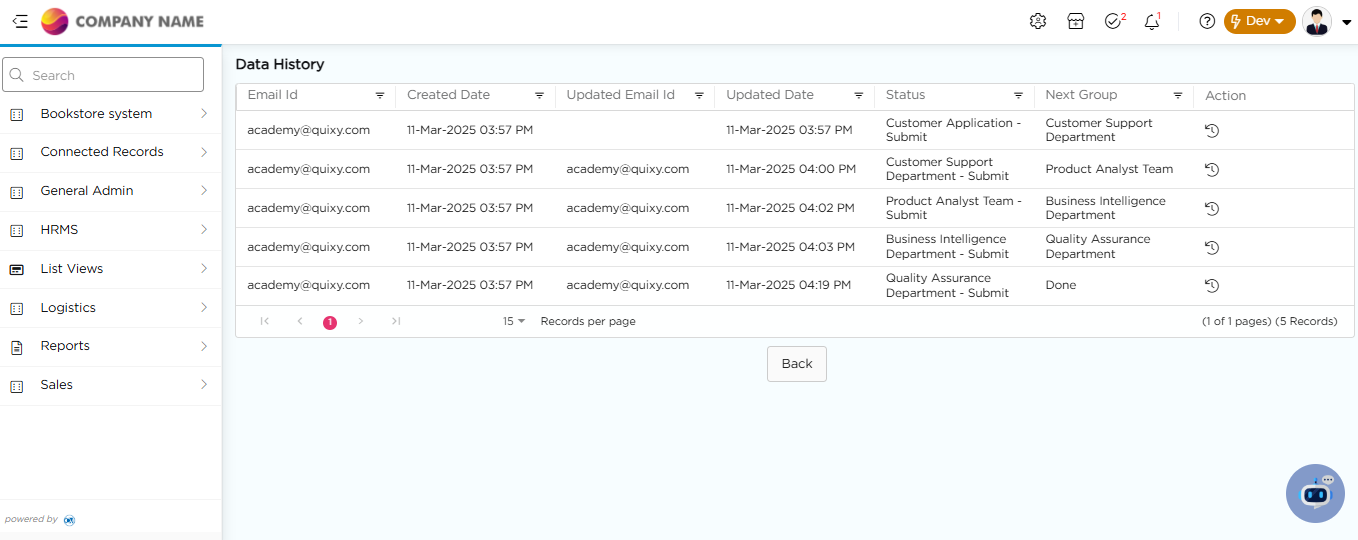Expand the HRMS sidebar menu
Viewport: 1358px width, 540px height.
tap(110, 230)
